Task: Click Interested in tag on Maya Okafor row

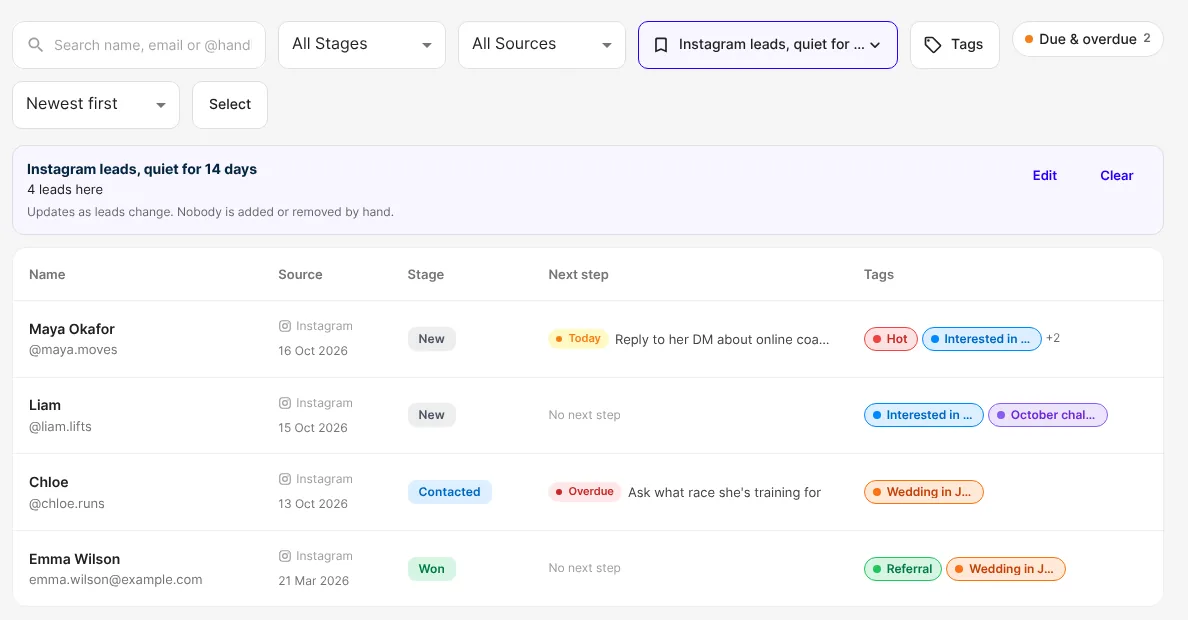Action: tap(982, 339)
